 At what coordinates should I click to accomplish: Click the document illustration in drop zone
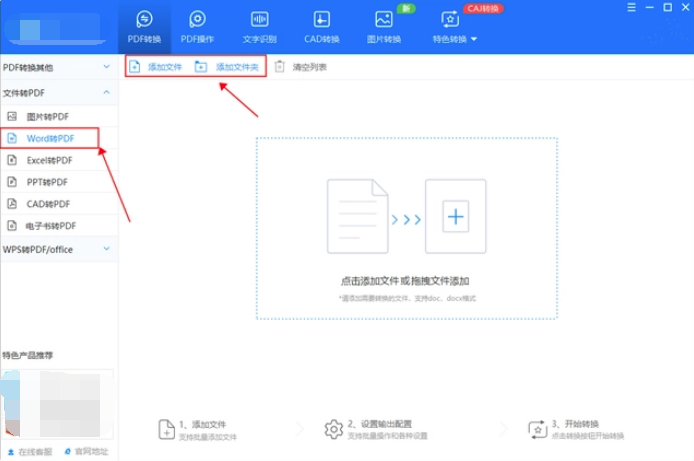tap(358, 216)
